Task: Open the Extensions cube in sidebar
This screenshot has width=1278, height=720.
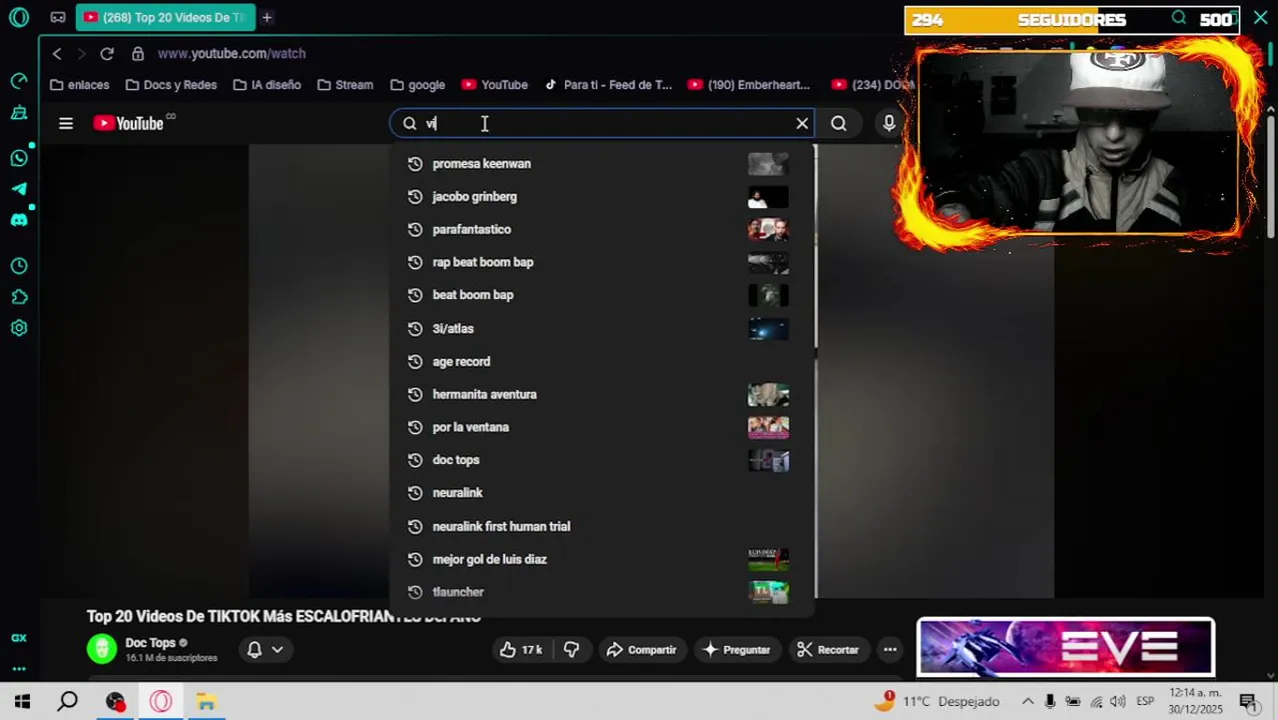Action: pos(19,297)
